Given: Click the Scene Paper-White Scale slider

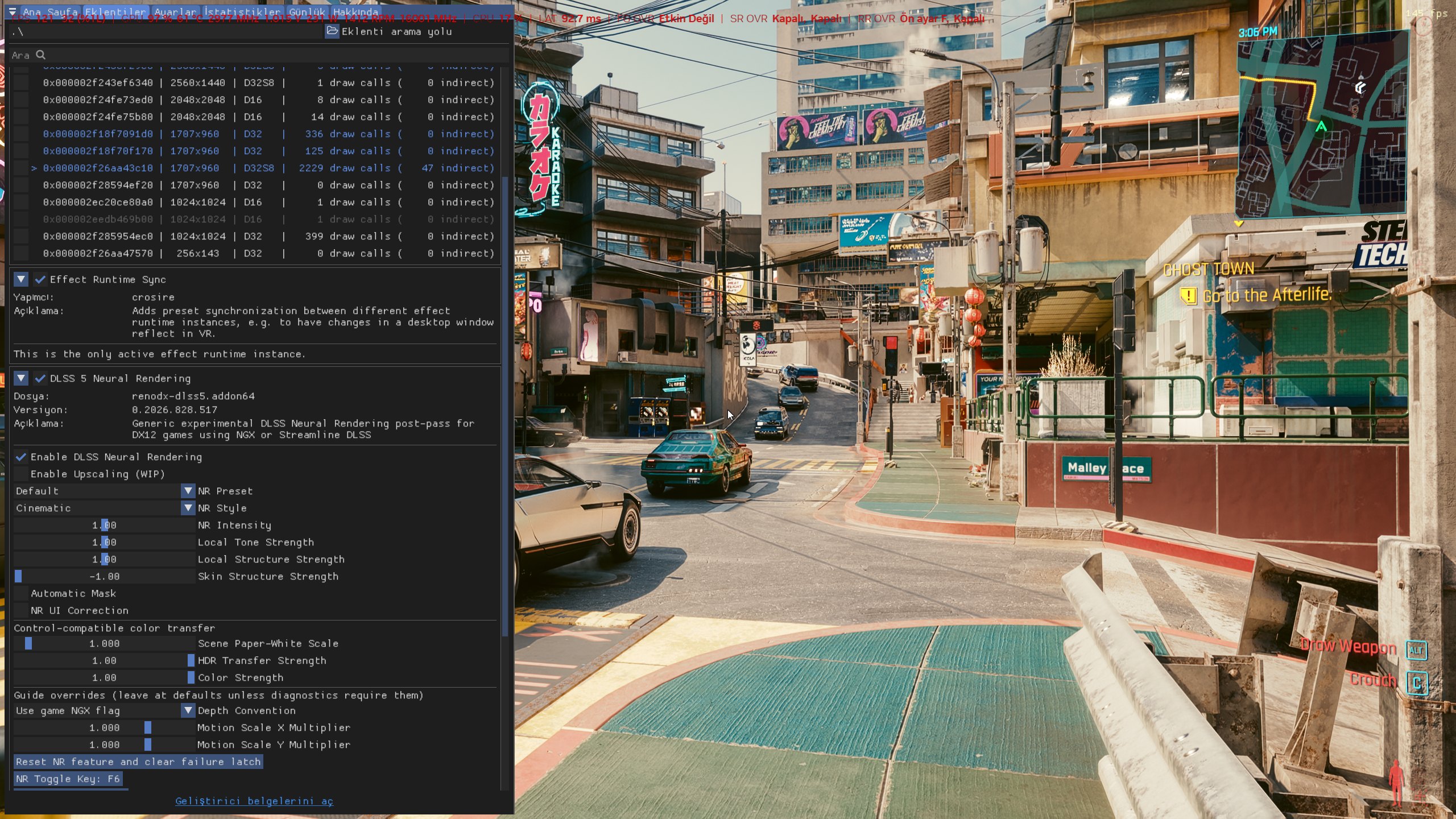Looking at the screenshot, I should tap(105, 643).
